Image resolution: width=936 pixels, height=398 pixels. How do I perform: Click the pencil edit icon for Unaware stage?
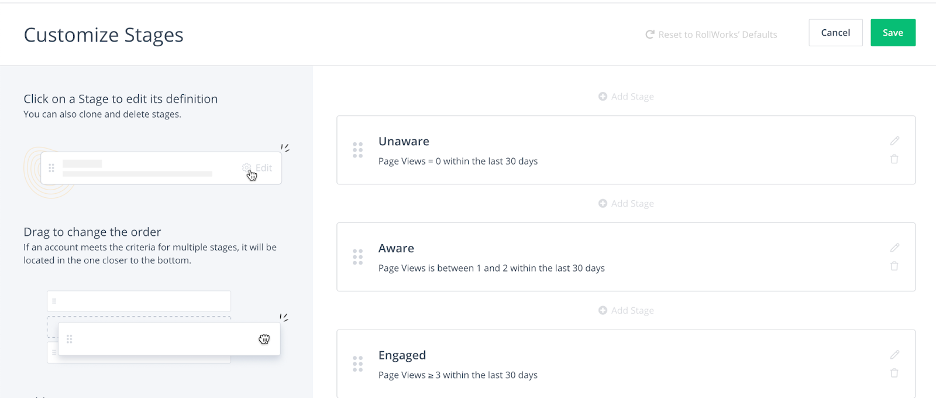click(x=894, y=141)
